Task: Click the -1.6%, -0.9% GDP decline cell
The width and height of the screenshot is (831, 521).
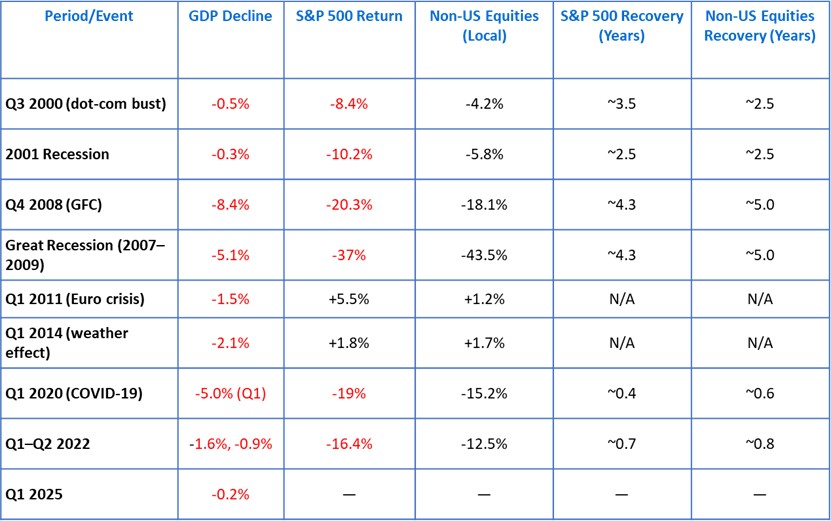Action: pyautogui.click(x=230, y=443)
